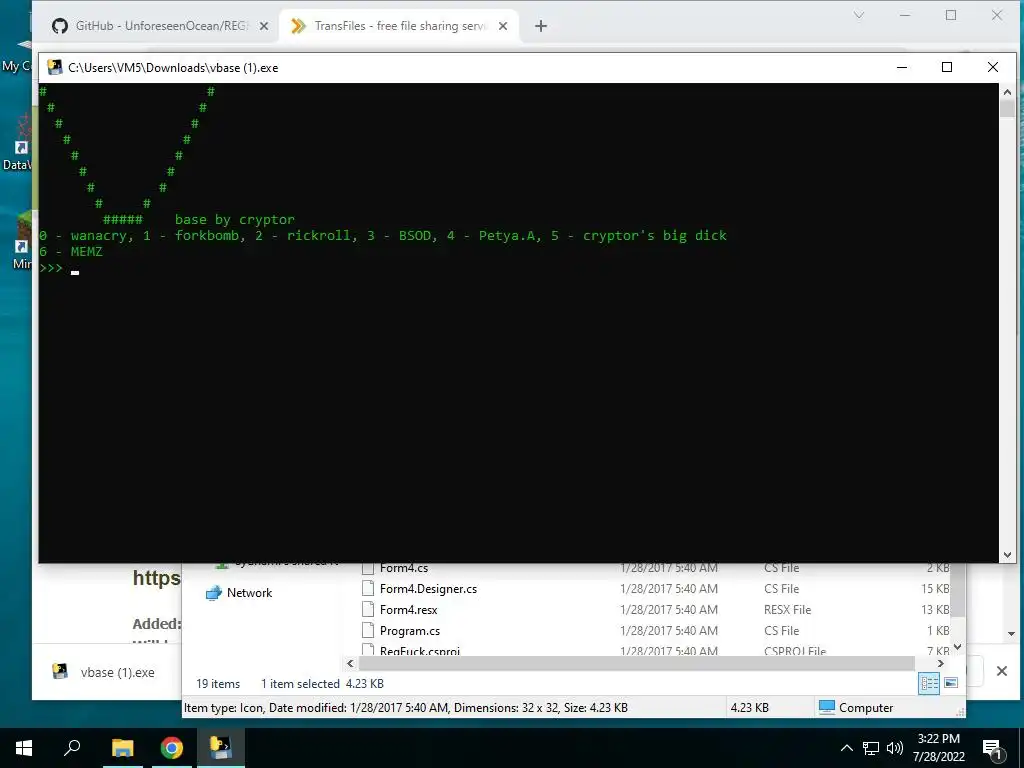Click Explorer horizontal scrollbar left arrow
Viewport: 1024px width, 768px height.
coord(351,664)
